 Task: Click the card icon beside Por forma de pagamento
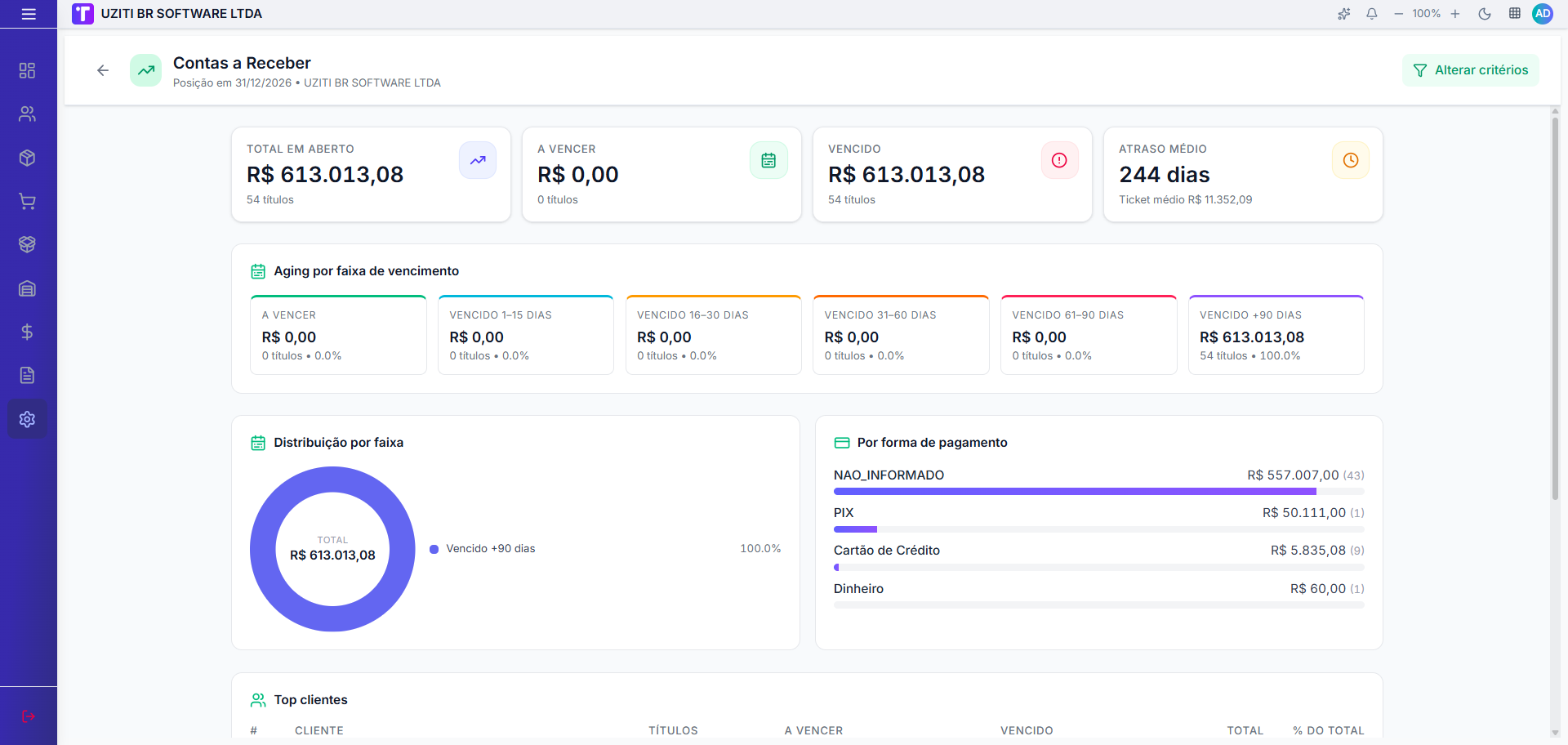[x=842, y=443]
